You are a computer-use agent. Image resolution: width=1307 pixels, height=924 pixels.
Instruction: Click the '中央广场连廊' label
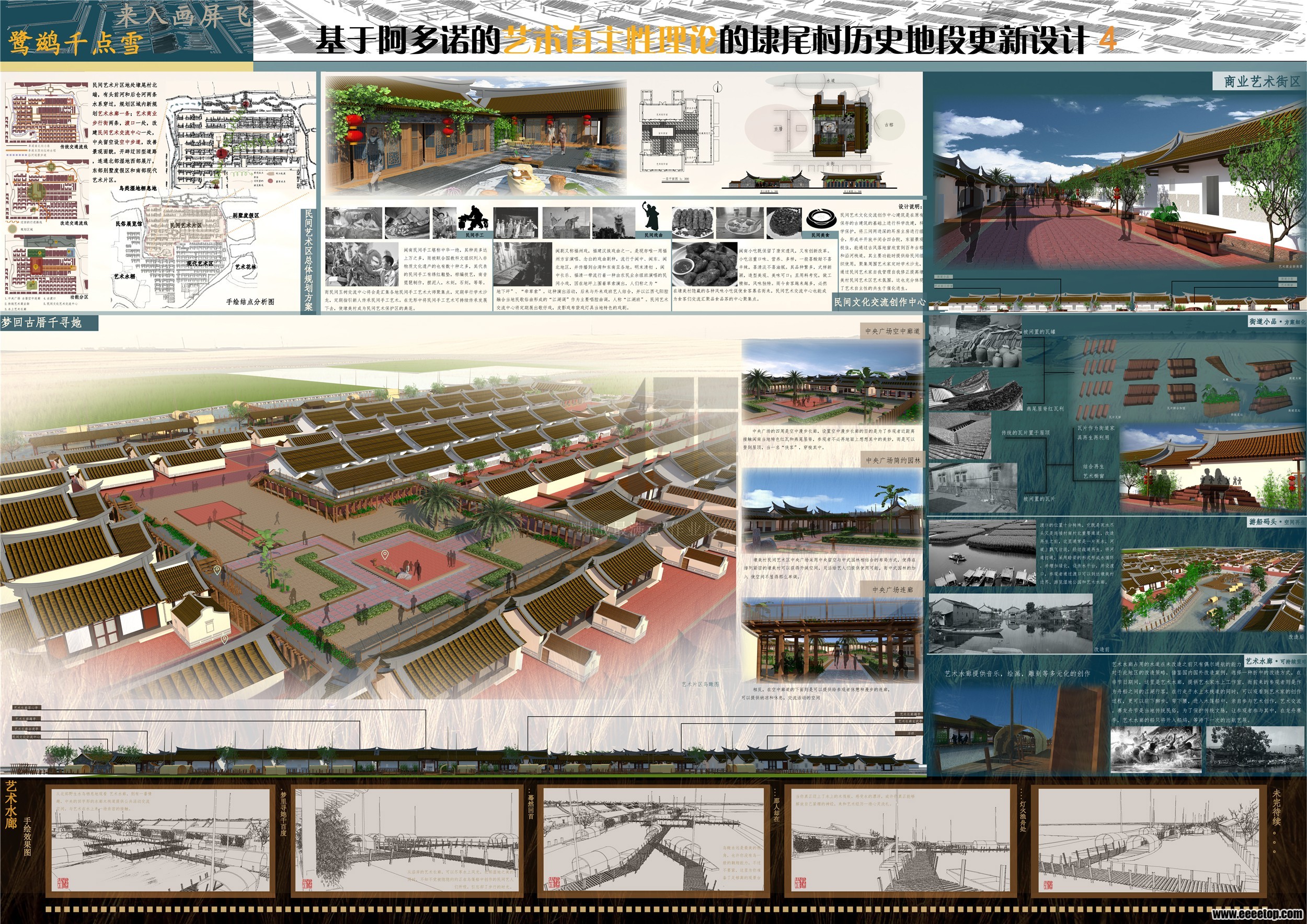[x=892, y=590]
